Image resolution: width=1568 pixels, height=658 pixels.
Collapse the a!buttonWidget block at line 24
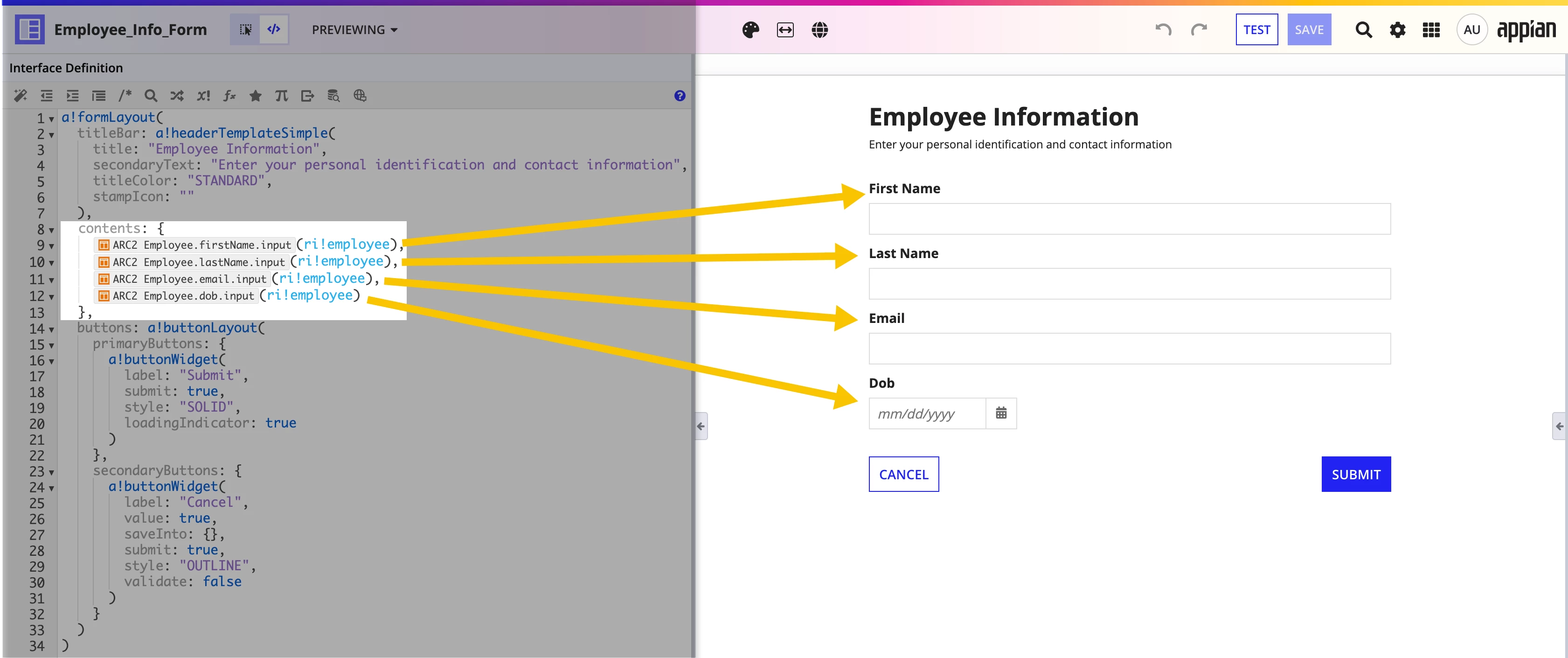[x=52, y=488]
